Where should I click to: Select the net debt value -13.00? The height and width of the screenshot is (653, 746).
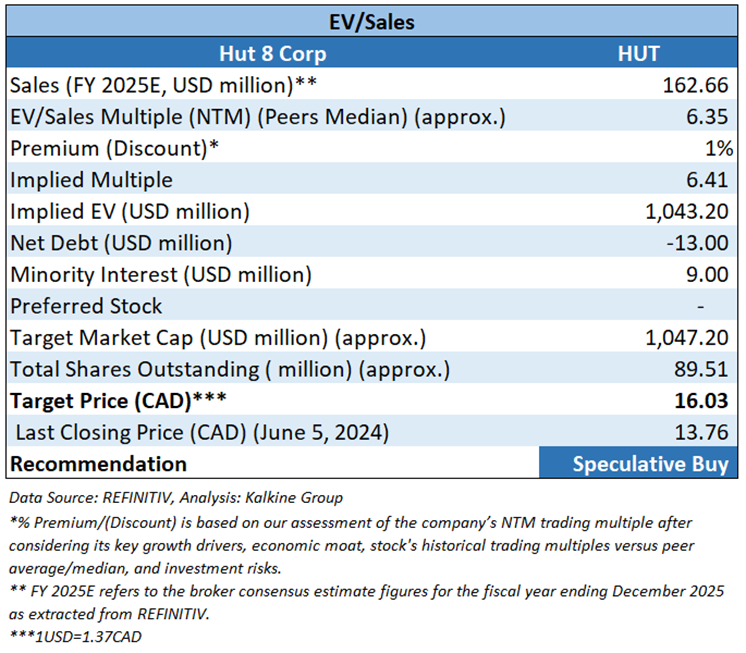(697, 243)
